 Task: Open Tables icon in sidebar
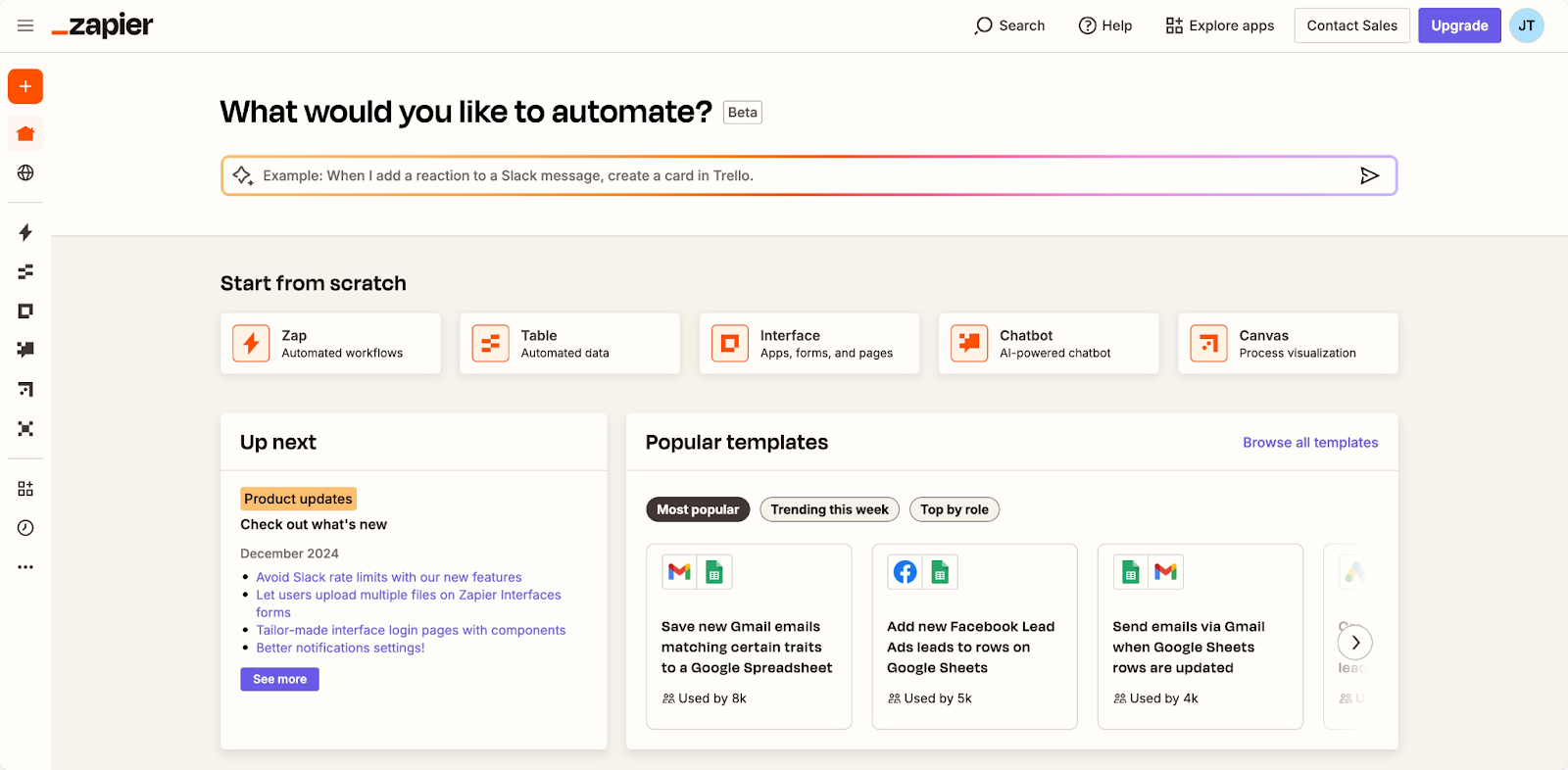[x=25, y=271]
